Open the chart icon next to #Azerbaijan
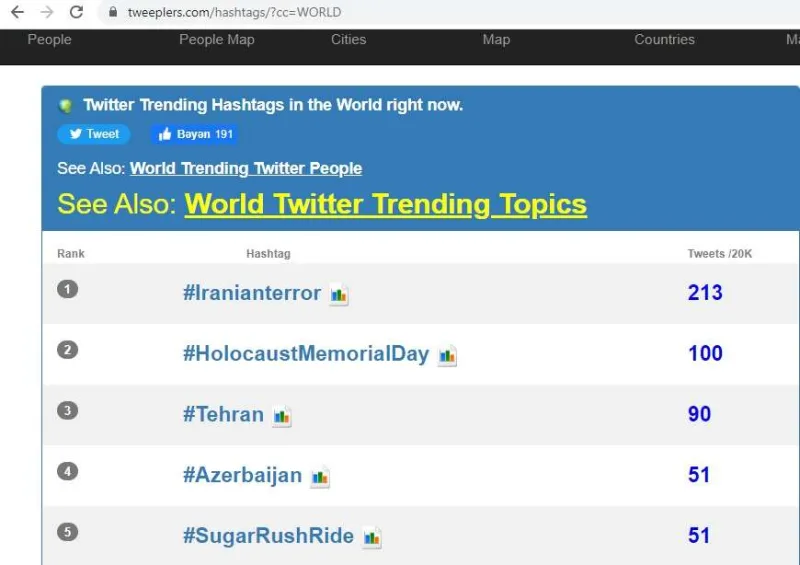This screenshot has width=800, height=565. [x=320, y=477]
